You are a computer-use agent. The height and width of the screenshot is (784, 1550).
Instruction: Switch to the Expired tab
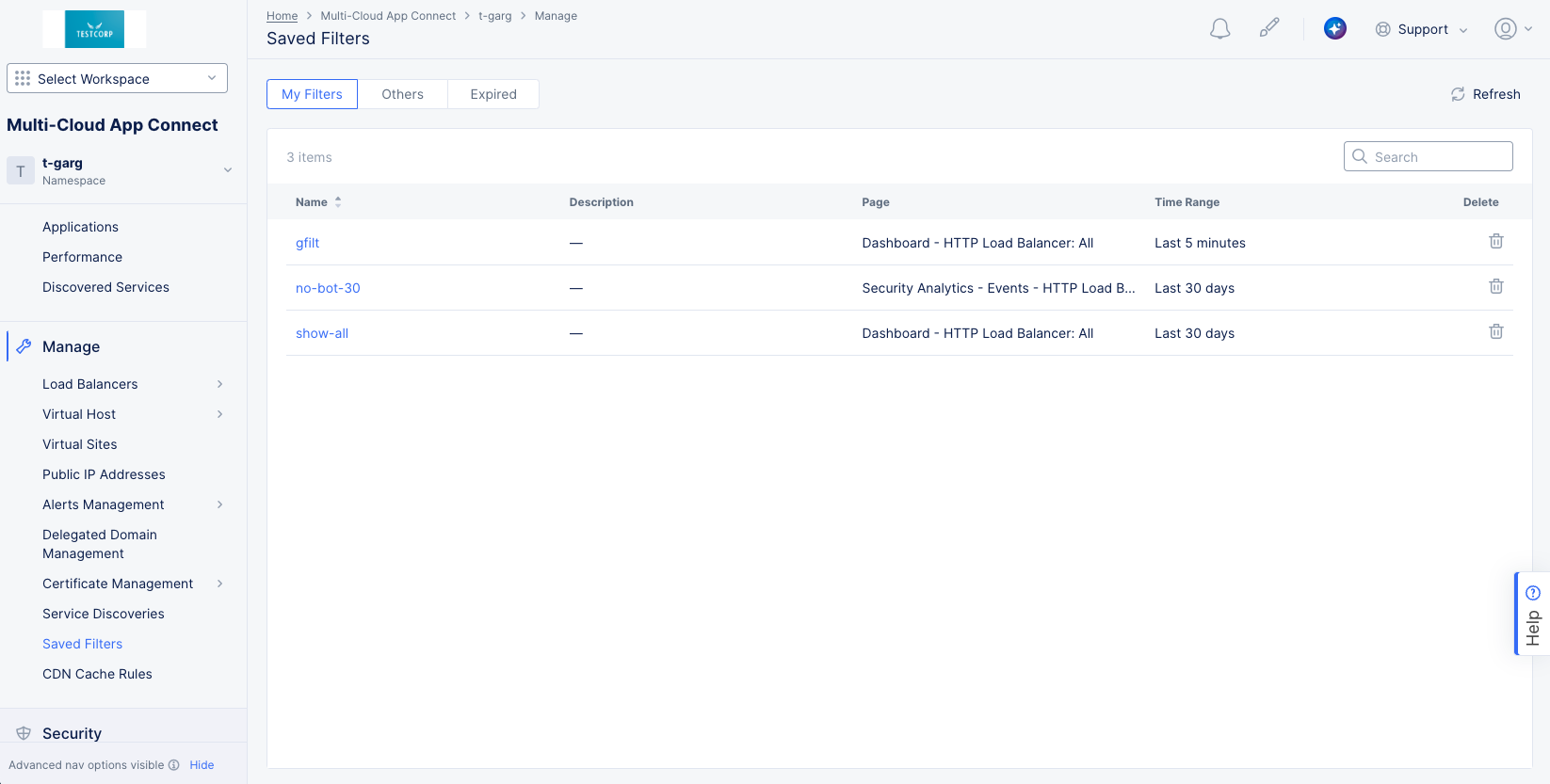(493, 94)
